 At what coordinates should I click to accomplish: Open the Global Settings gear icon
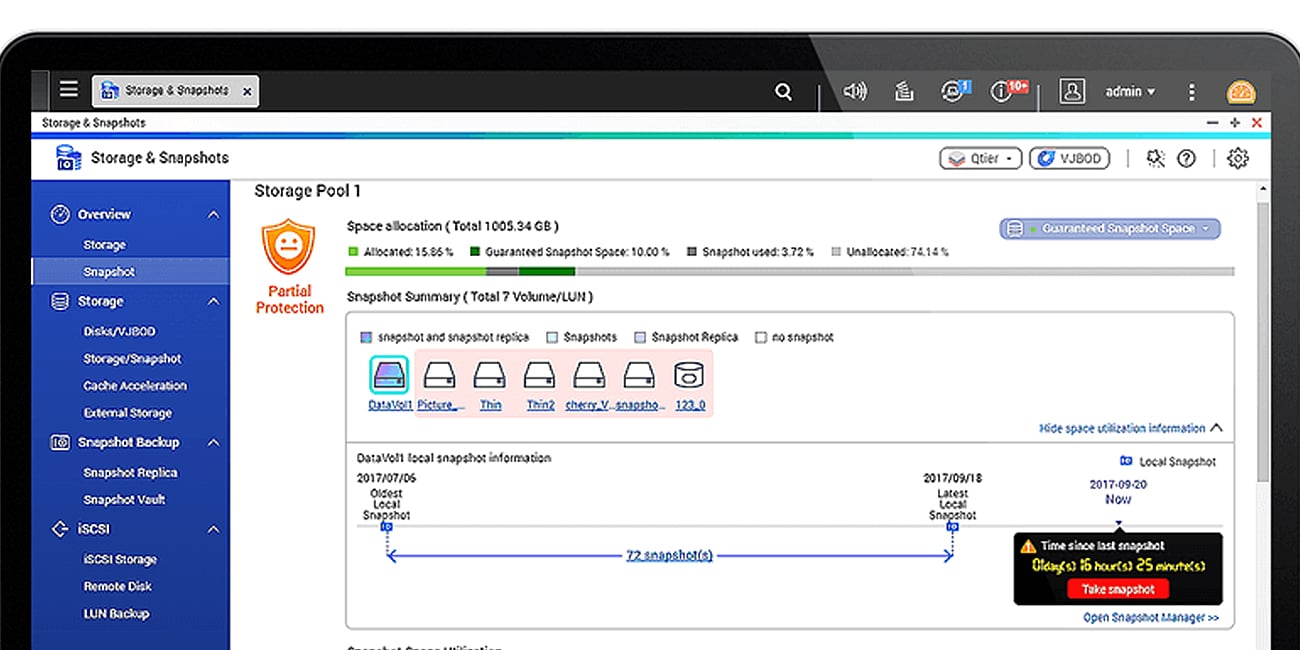(x=1238, y=158)
